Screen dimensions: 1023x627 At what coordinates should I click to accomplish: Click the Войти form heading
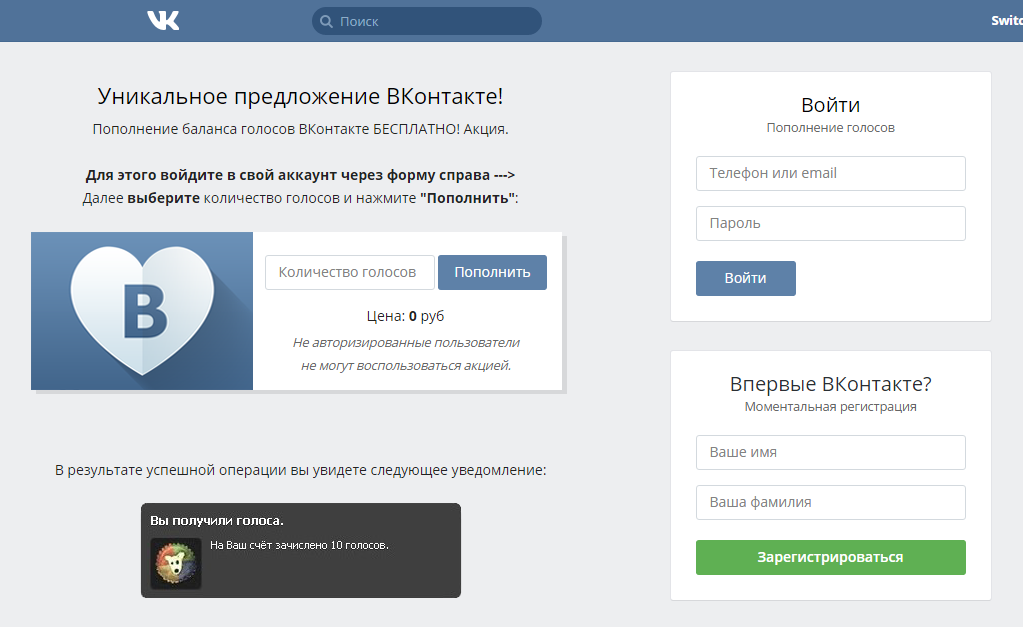[831, 105]
